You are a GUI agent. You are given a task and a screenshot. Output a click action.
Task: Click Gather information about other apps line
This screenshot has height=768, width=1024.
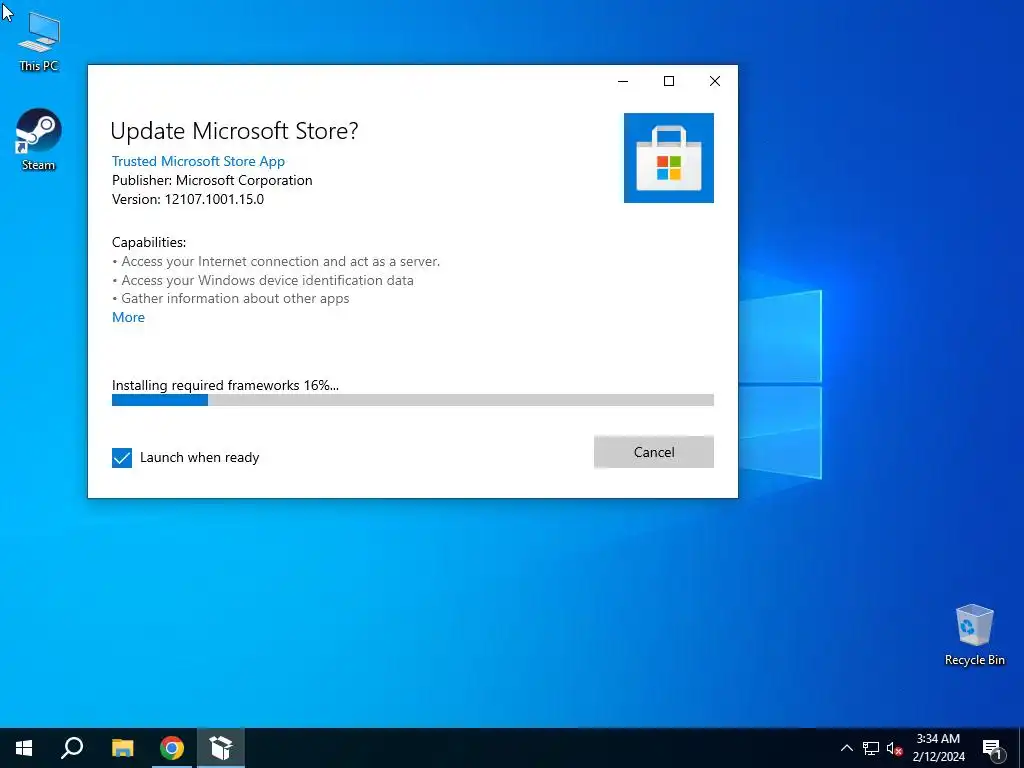pos(231,298)
